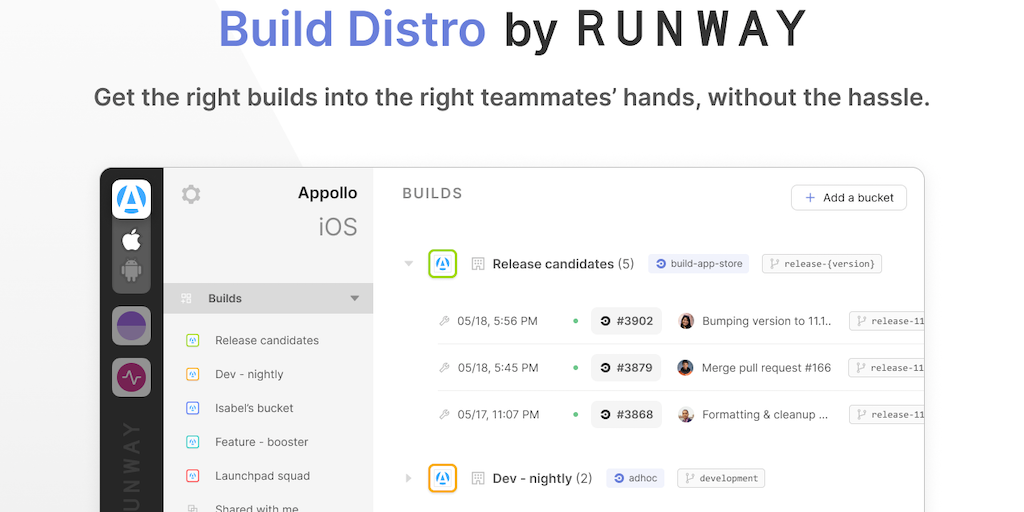
Task: Click author avatar beside Formatting & cleanup commit
Action: click(x=686, y=415)
